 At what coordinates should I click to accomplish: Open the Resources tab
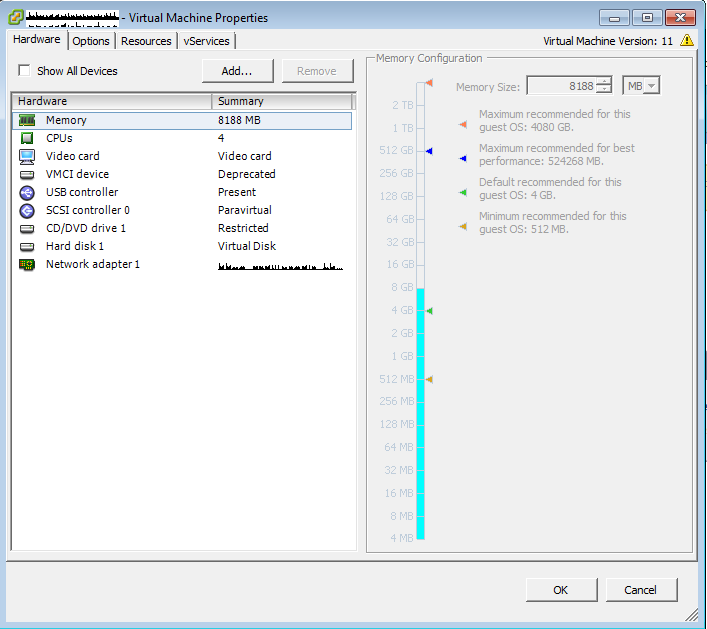tap(146, 41)
